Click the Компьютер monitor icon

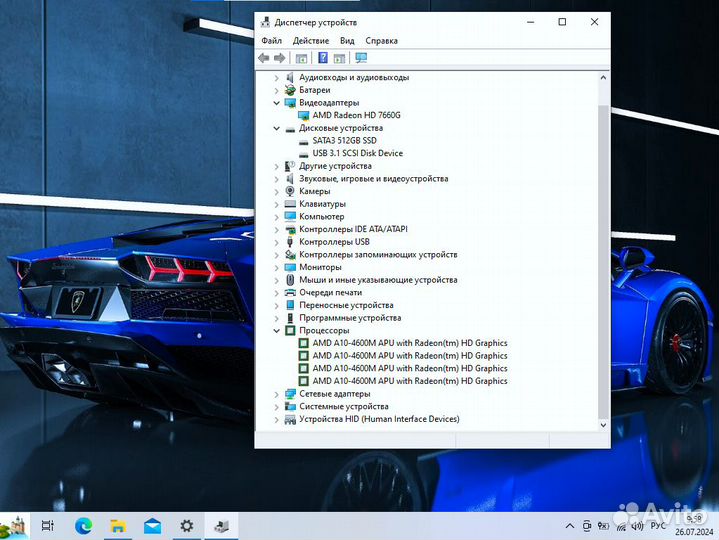point(290,216)
